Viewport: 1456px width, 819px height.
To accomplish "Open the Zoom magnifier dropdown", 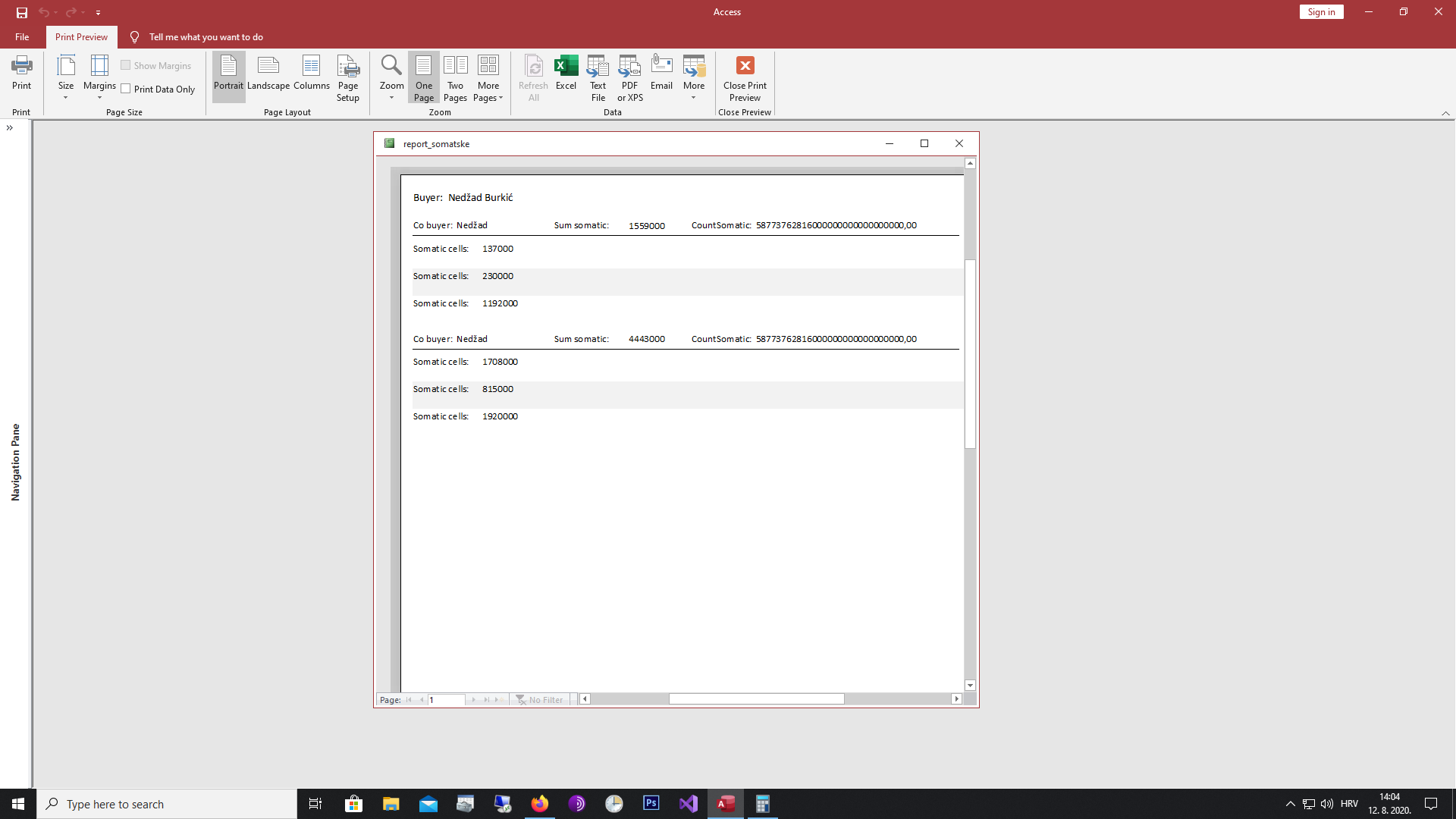I will (391, 77).
